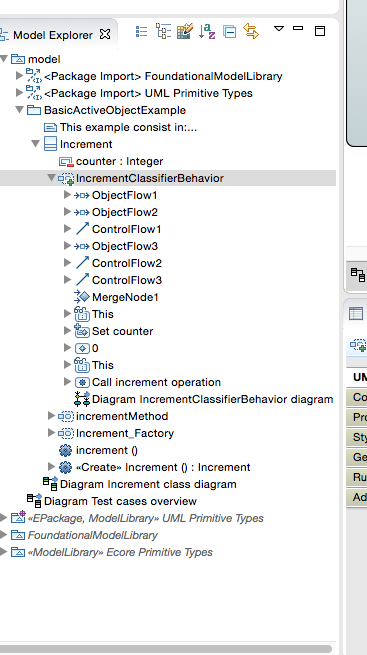Select the MergeNode1 icon

[x=82, y=297]
